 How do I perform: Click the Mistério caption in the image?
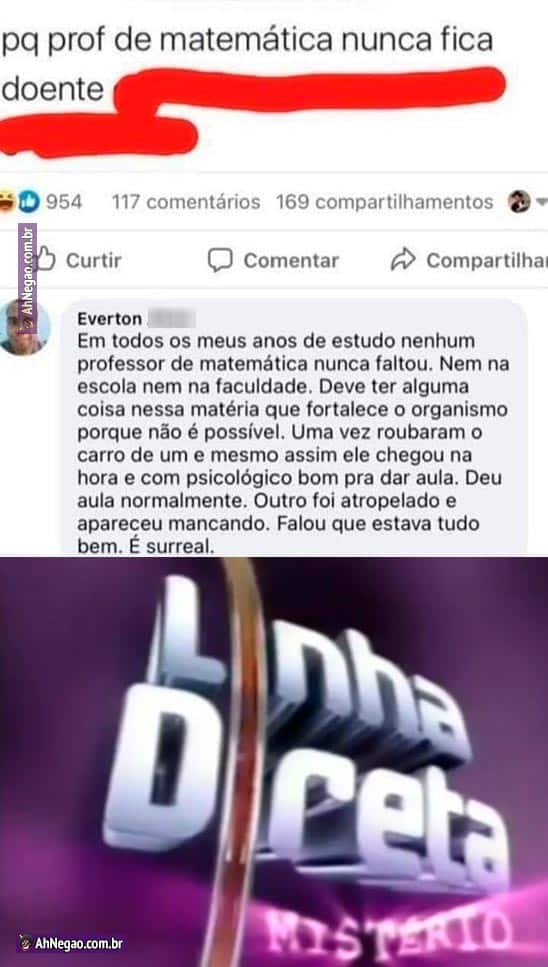(x=388, y=927)
